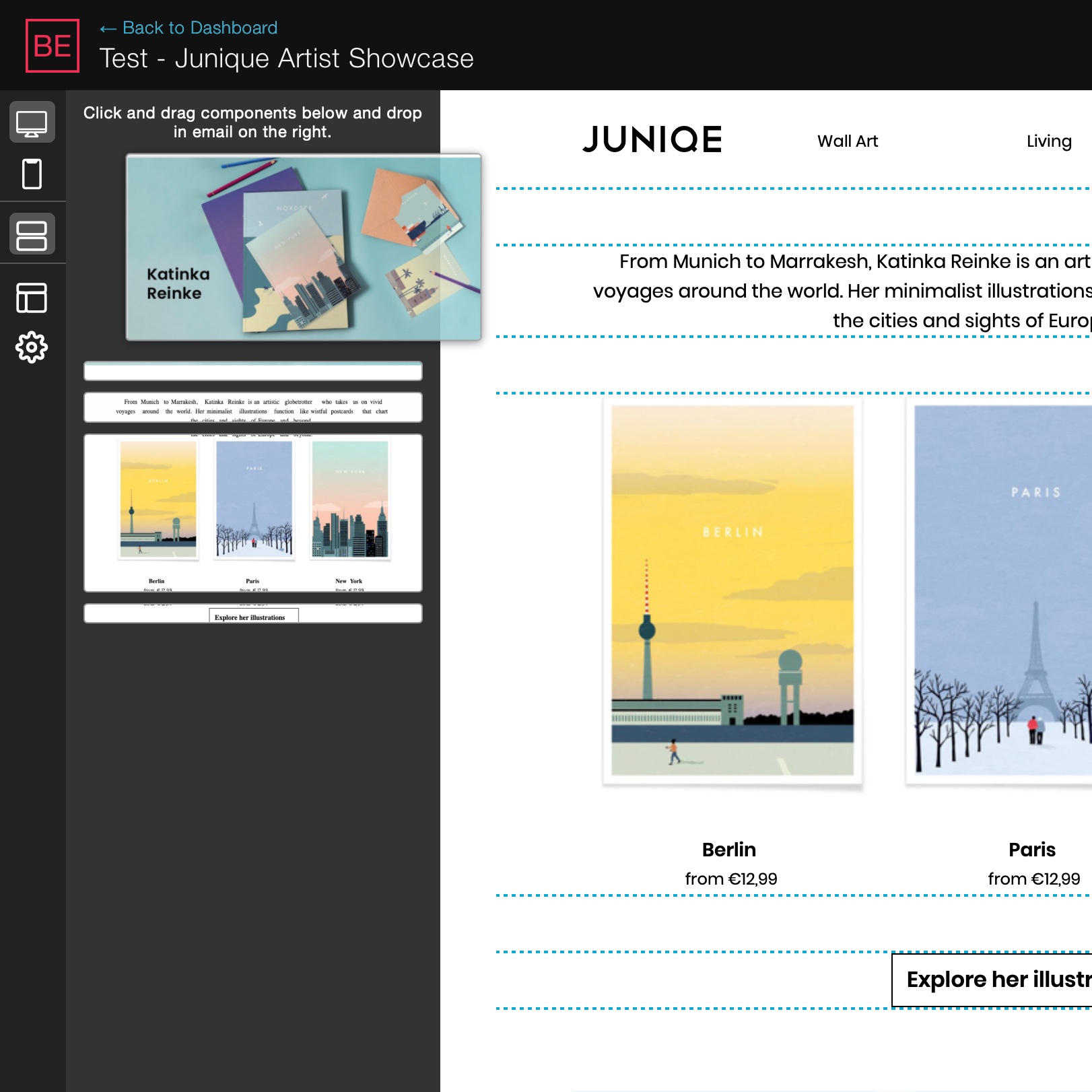Click the Berlin product title
Image resolution: width=1092 pixels, height=1092 pixels.
(x=729, y=850)
